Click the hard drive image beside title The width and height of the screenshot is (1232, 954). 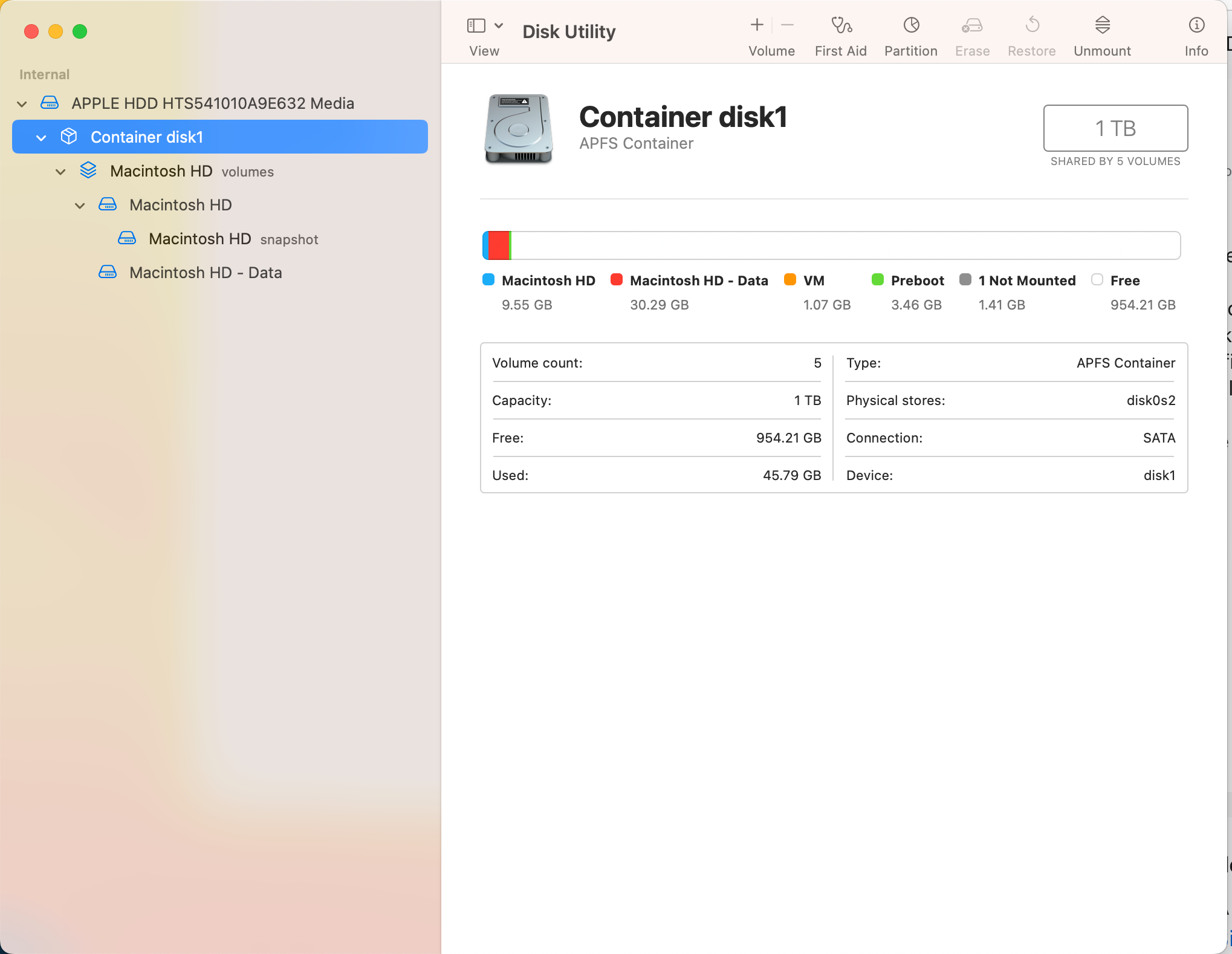(519, 129)
